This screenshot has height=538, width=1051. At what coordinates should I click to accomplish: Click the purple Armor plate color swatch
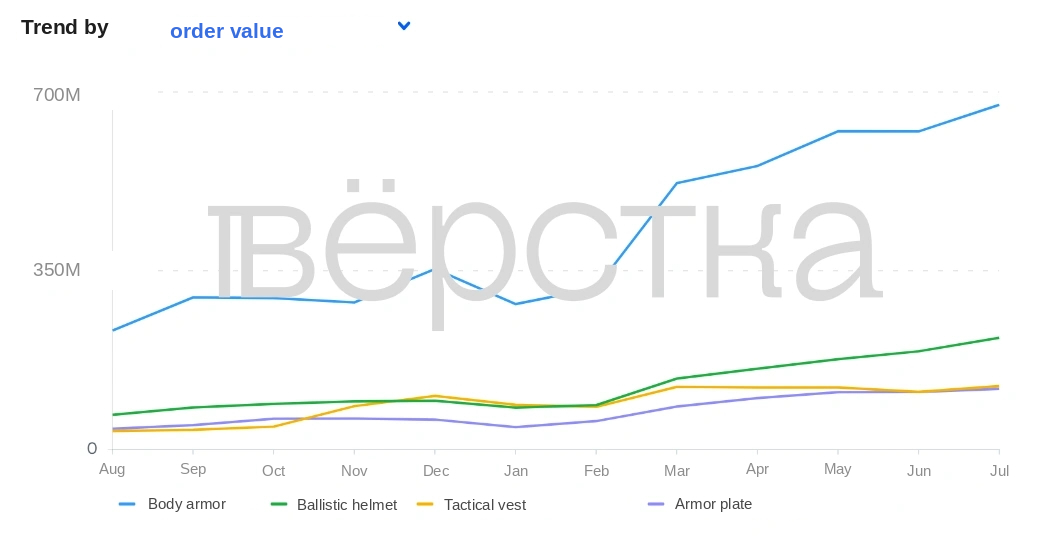tap(656, 504)
